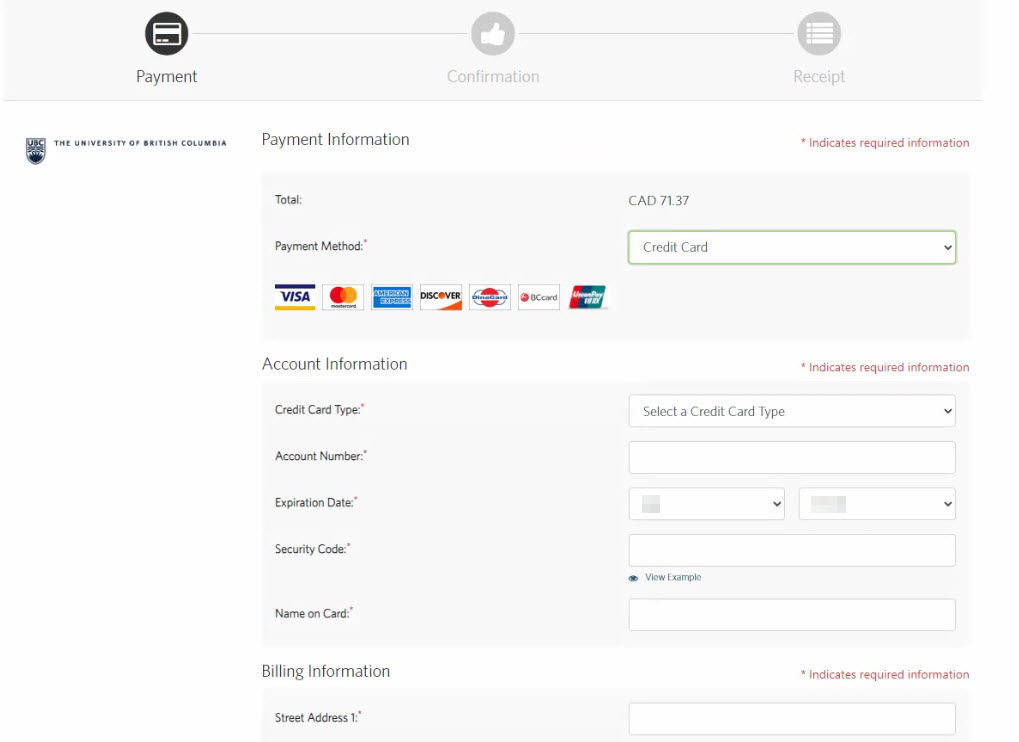Click the Discover card logo

click(x=441, y=297)
